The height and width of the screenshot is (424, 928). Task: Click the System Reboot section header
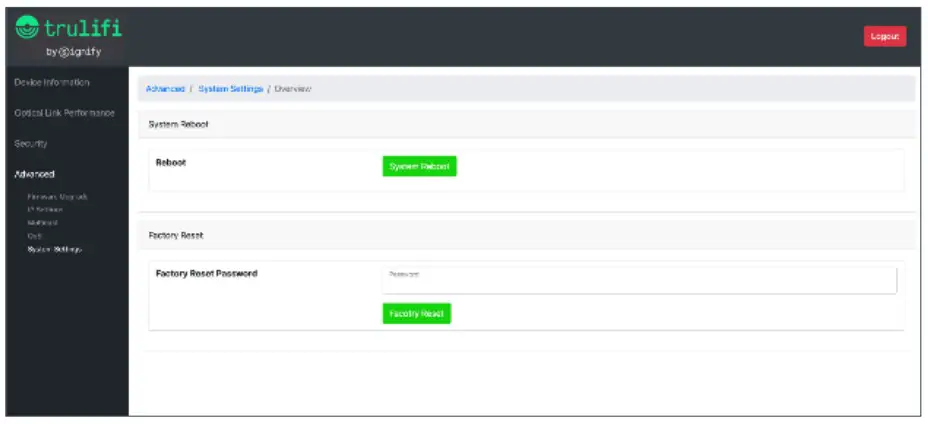point(527,124)
